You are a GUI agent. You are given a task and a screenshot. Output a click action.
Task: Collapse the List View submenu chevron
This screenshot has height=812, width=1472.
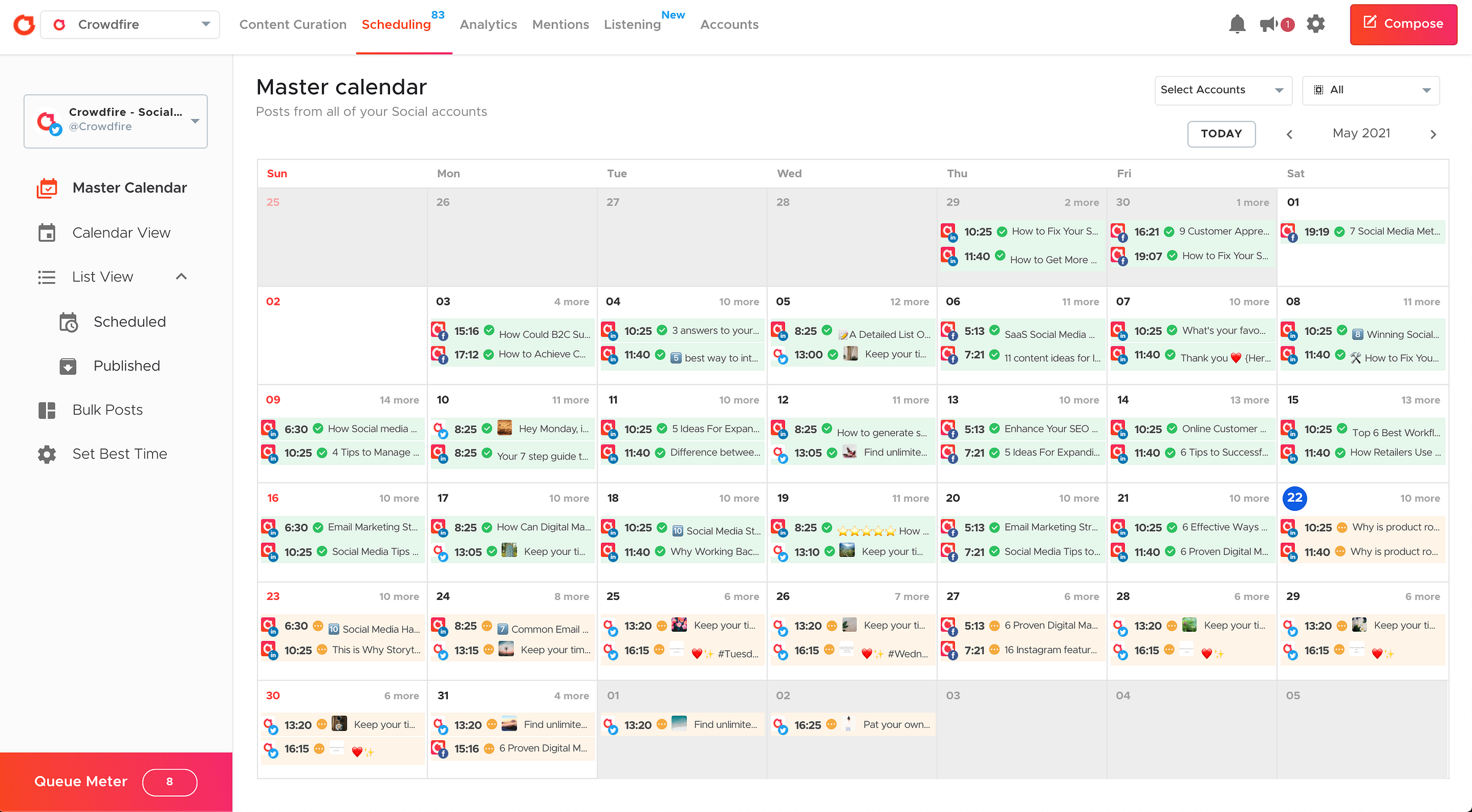pos(182,277)
